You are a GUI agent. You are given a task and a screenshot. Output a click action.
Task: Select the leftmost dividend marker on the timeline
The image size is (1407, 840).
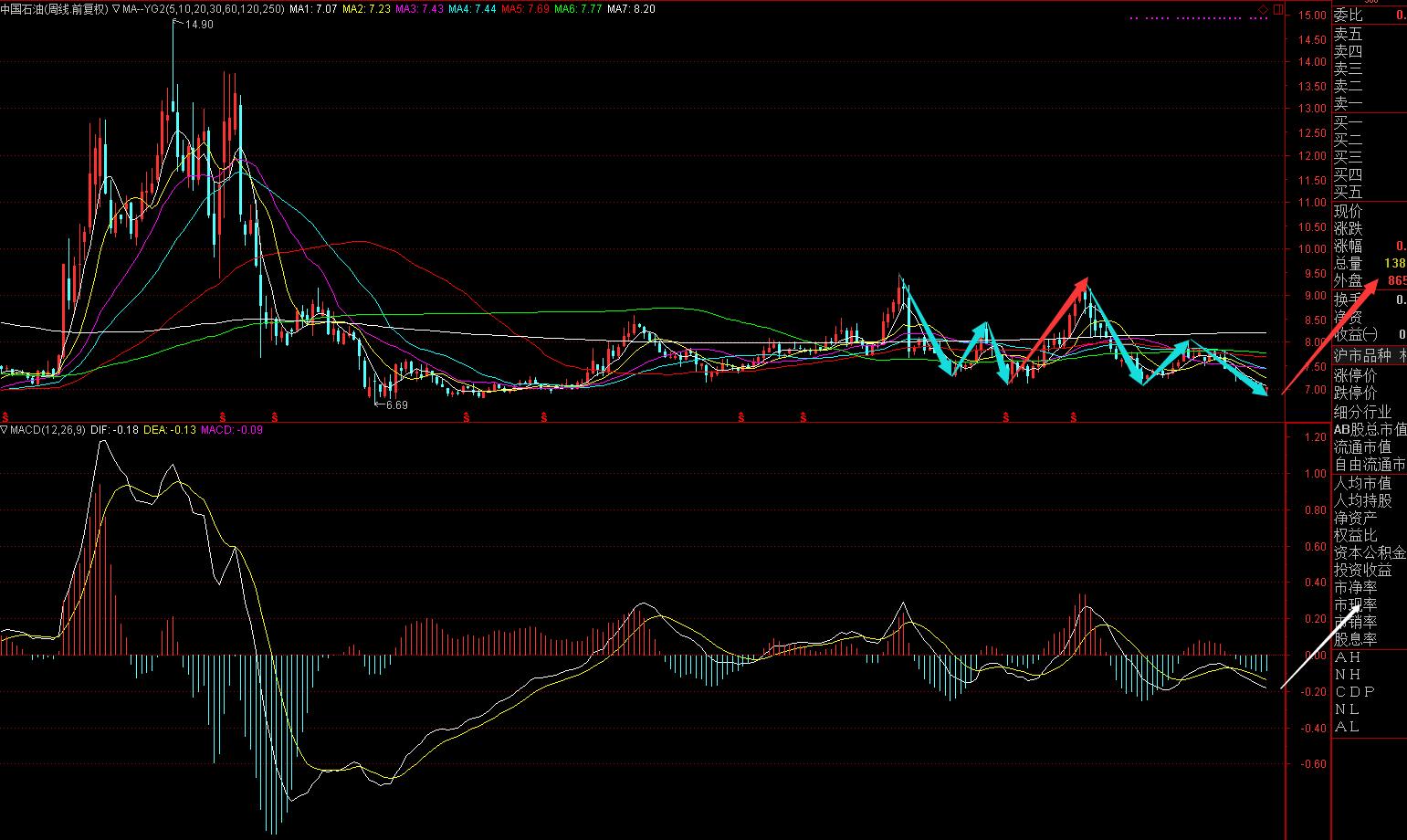point(4,415)
